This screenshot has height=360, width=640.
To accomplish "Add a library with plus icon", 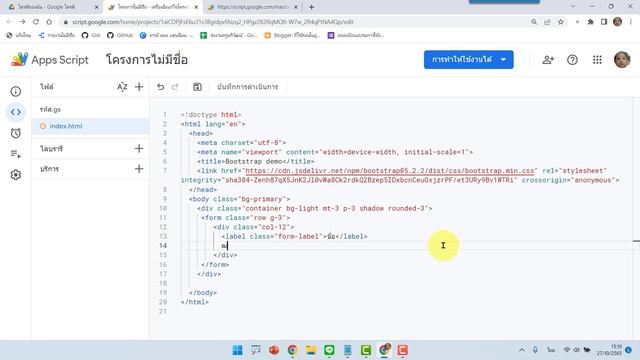I will point(139,149).
